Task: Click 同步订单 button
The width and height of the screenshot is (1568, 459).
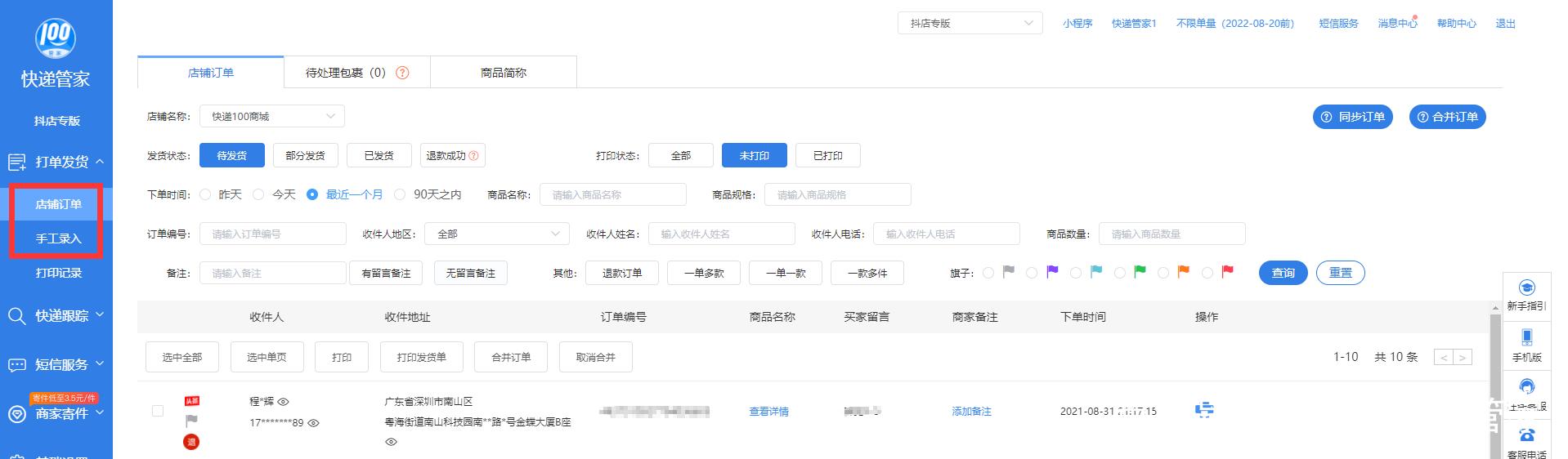Action: tap(1352, 117)
